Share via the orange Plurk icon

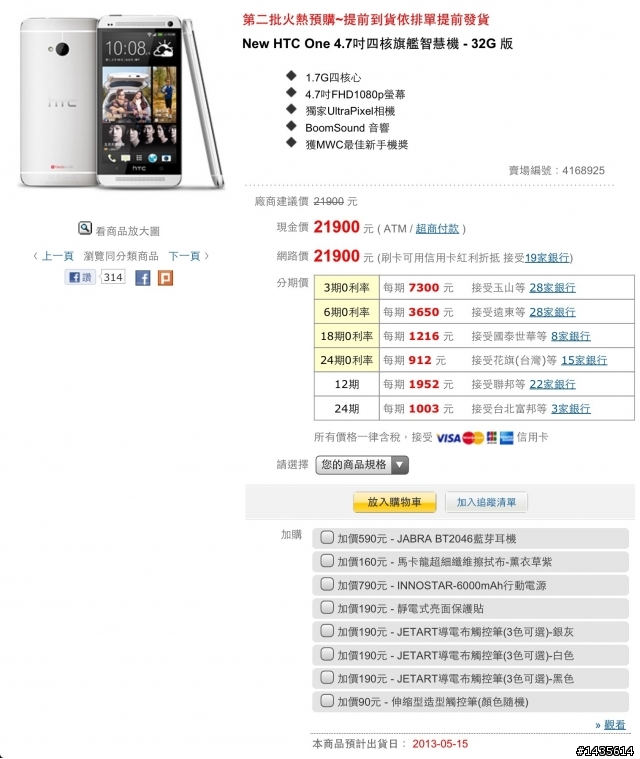click(x=165, y=278)
